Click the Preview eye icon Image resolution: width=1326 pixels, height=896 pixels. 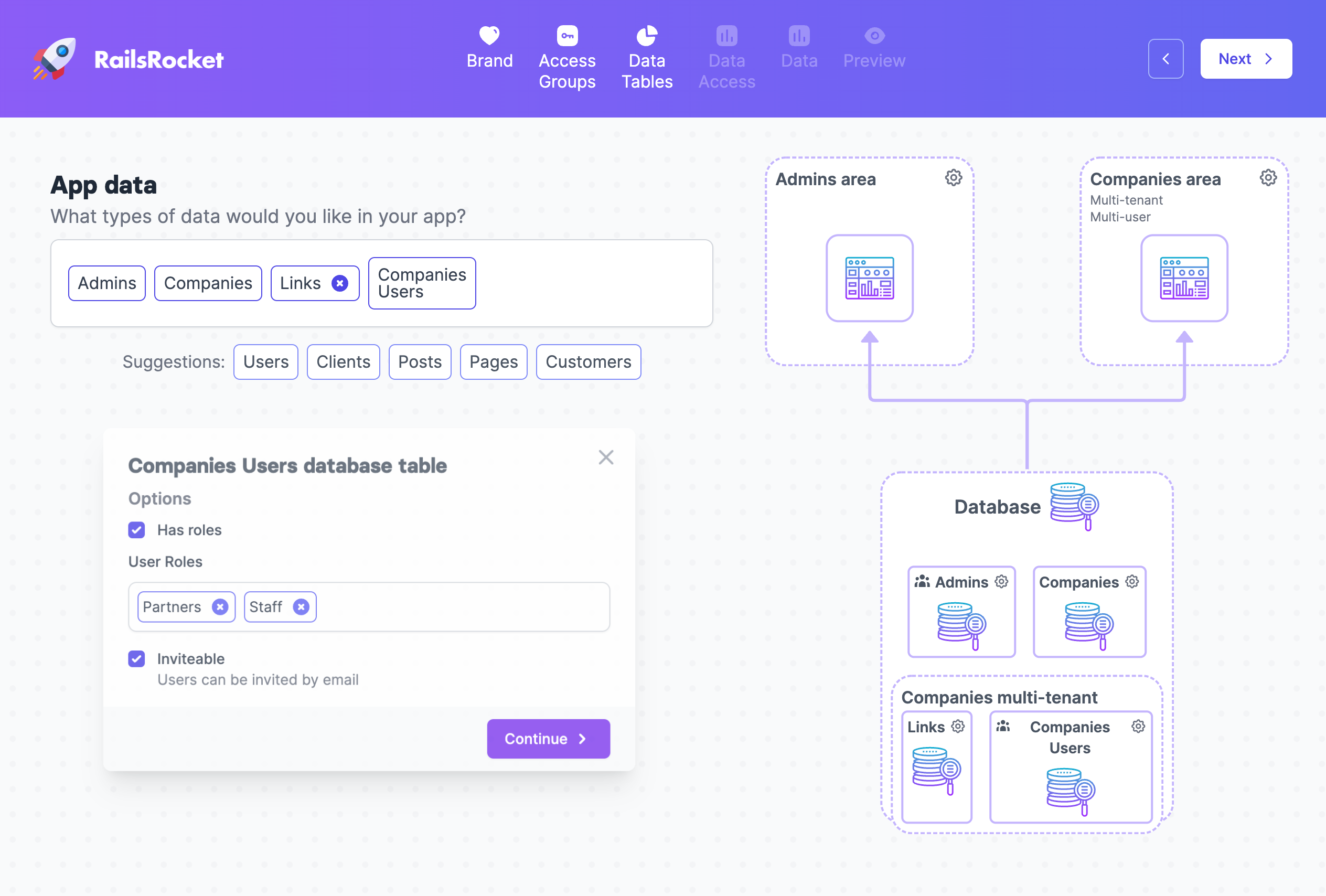874,35
